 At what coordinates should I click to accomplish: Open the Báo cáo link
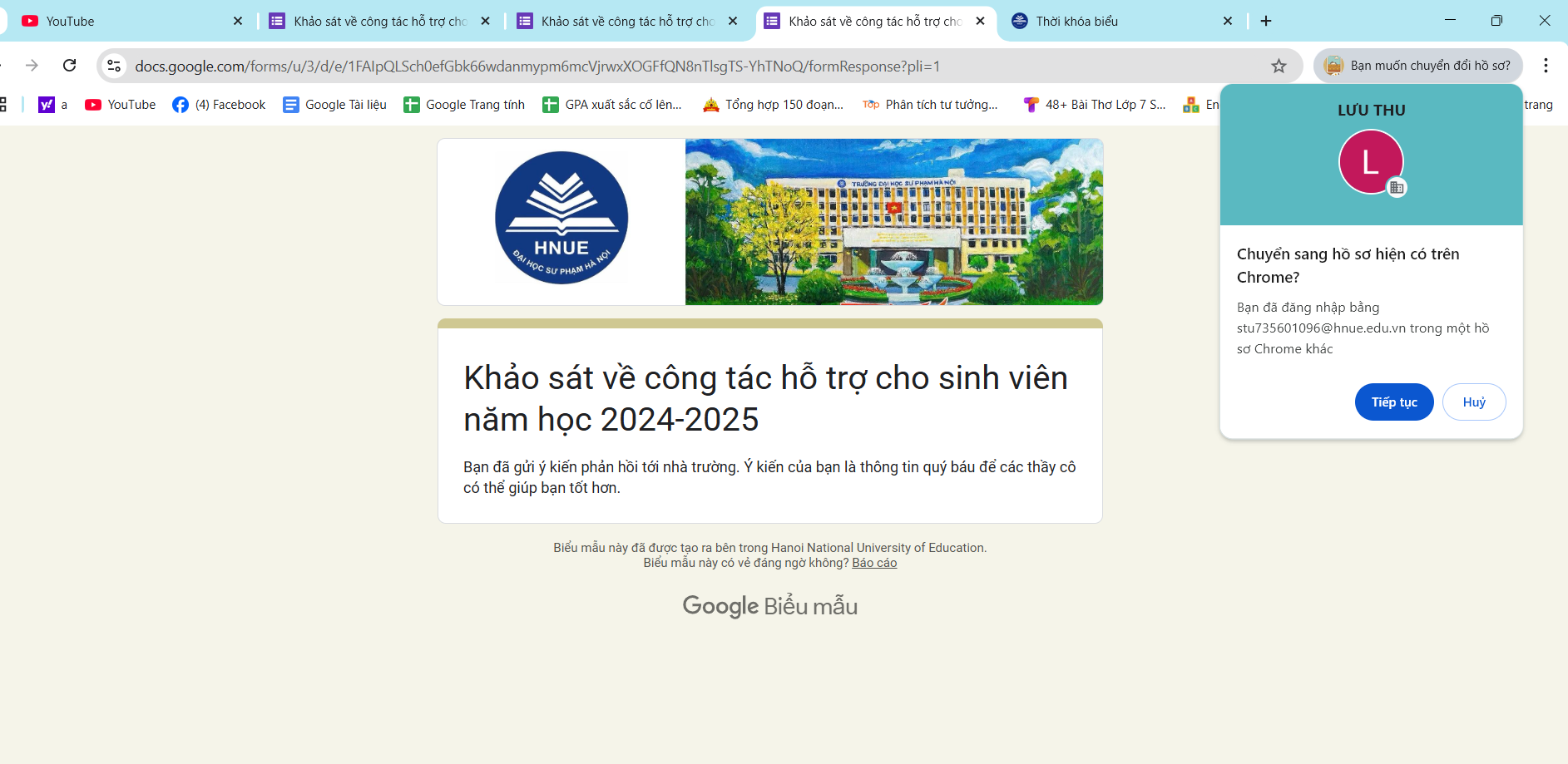[x=874, y=563]
